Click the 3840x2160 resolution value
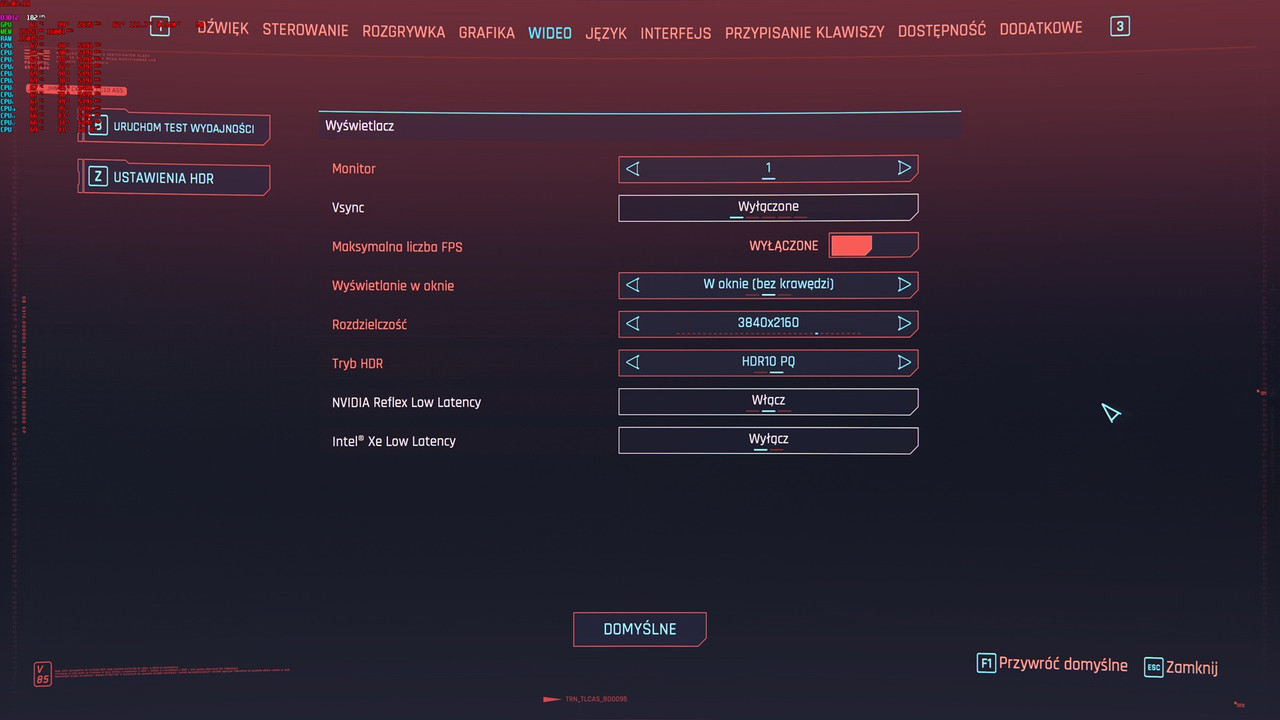 coord(768,323)
